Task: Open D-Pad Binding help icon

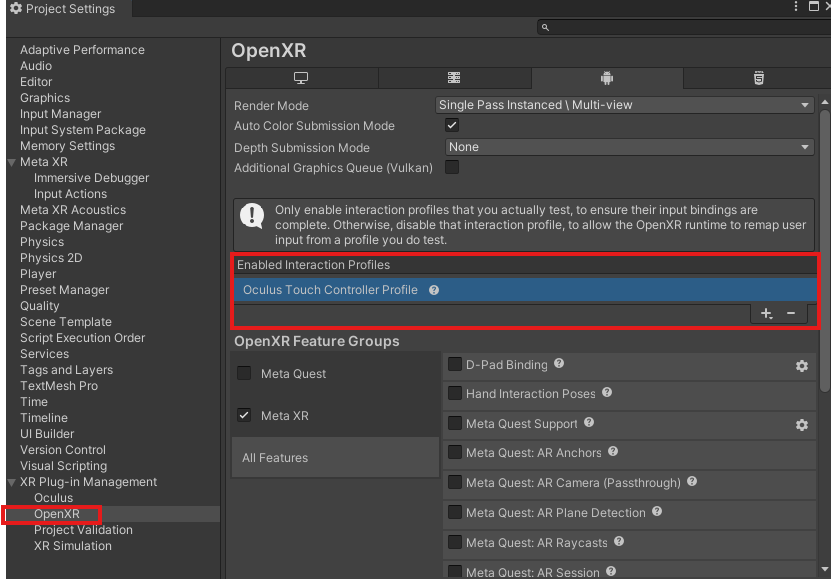Action: click(559, 363)
